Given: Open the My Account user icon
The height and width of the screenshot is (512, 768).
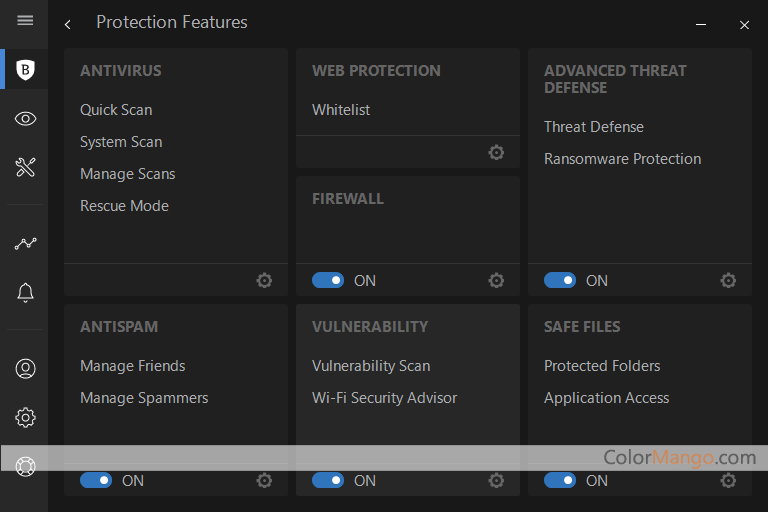Looking at the screenshot, I should 26,368.
